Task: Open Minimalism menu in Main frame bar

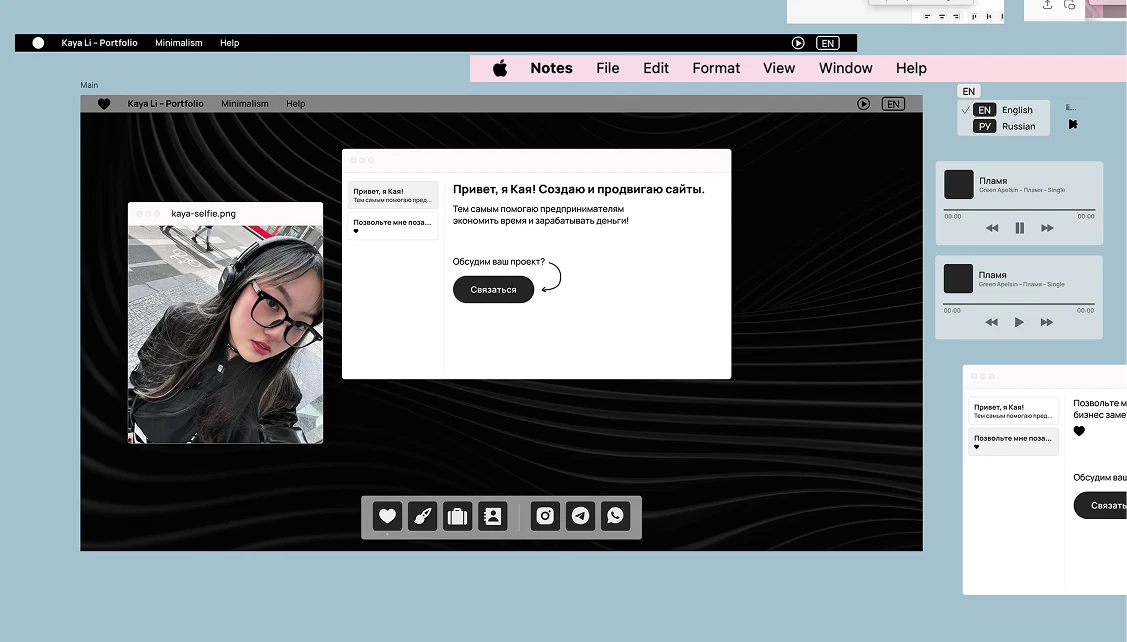Action: (245, 104)
